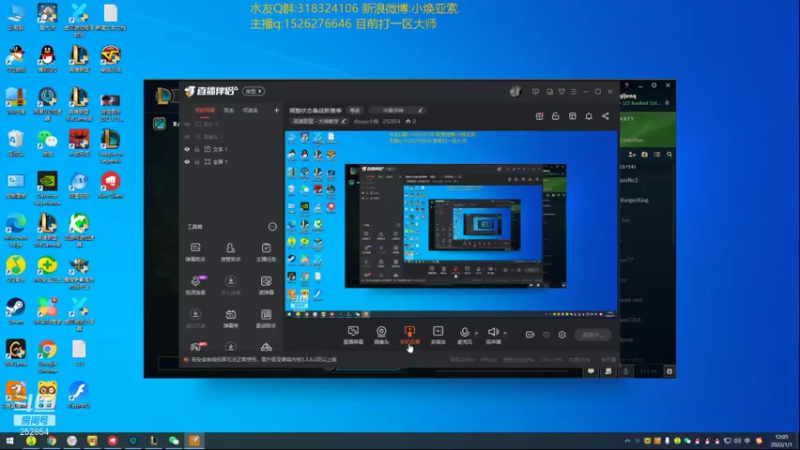Click the unlock padlock icon in header

556,116
